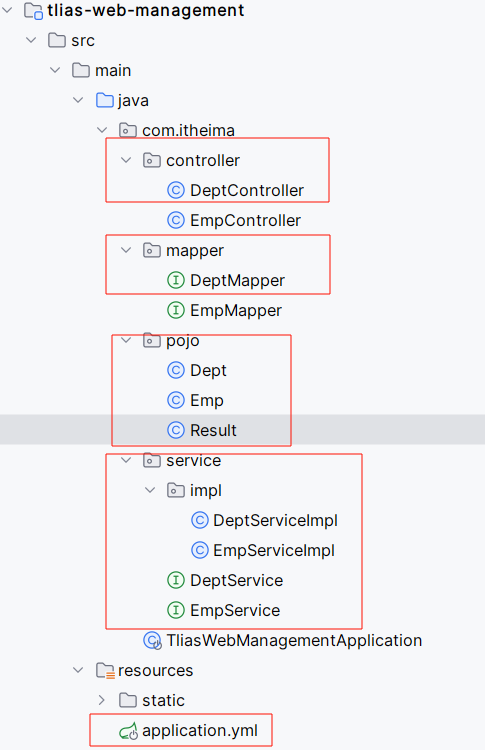The image size is (485, 750).
Task: Click the TliasWebManagementApplication run class icon
Action: [152, 640]
